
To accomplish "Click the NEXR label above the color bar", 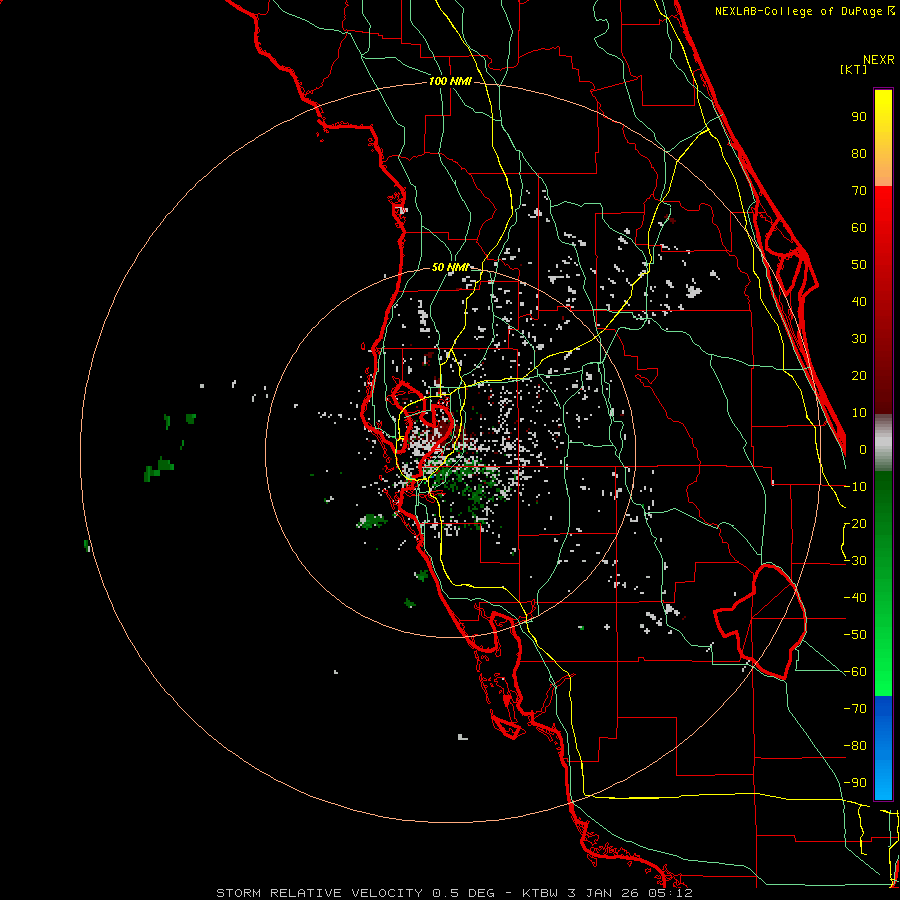I will click(x=879, y=60).
